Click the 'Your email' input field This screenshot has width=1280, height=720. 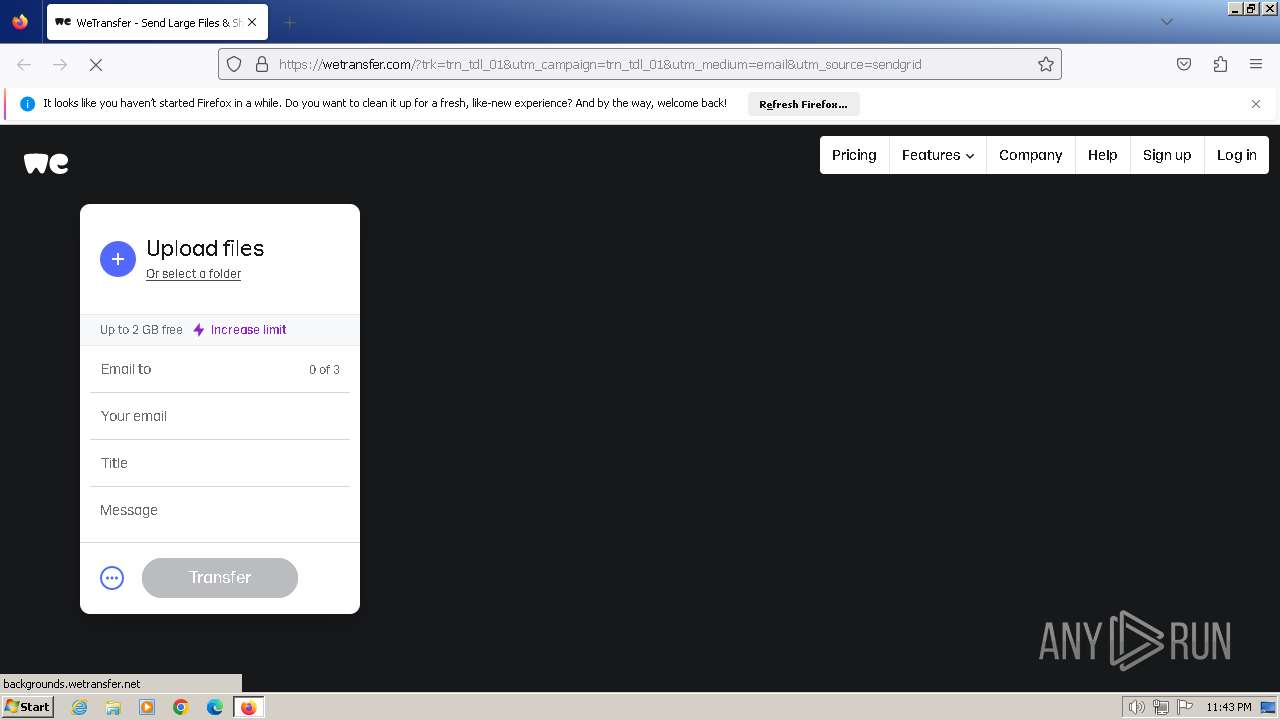pos(220,416)
